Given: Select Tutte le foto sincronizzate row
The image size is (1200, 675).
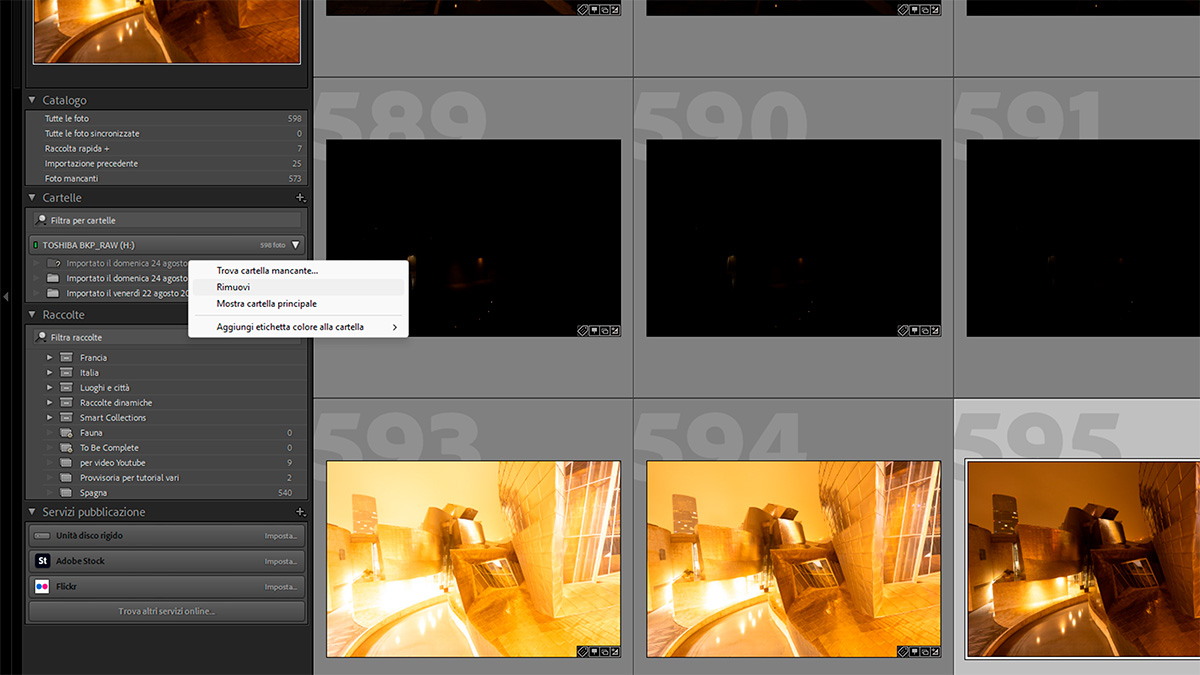Looking at the screenshot, I should tap(167, 133).
